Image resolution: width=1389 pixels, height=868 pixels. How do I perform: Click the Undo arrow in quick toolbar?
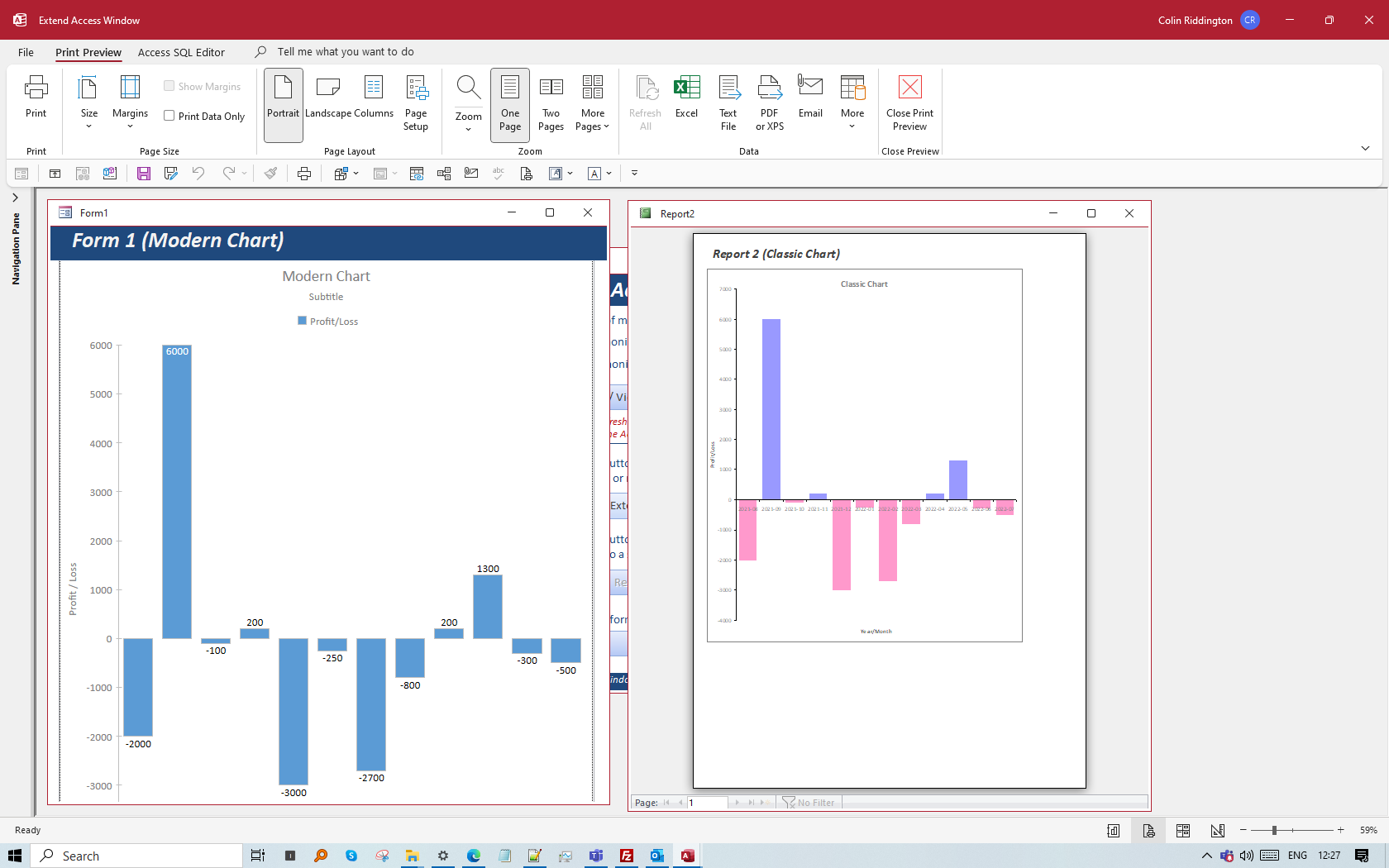[198, 174]
